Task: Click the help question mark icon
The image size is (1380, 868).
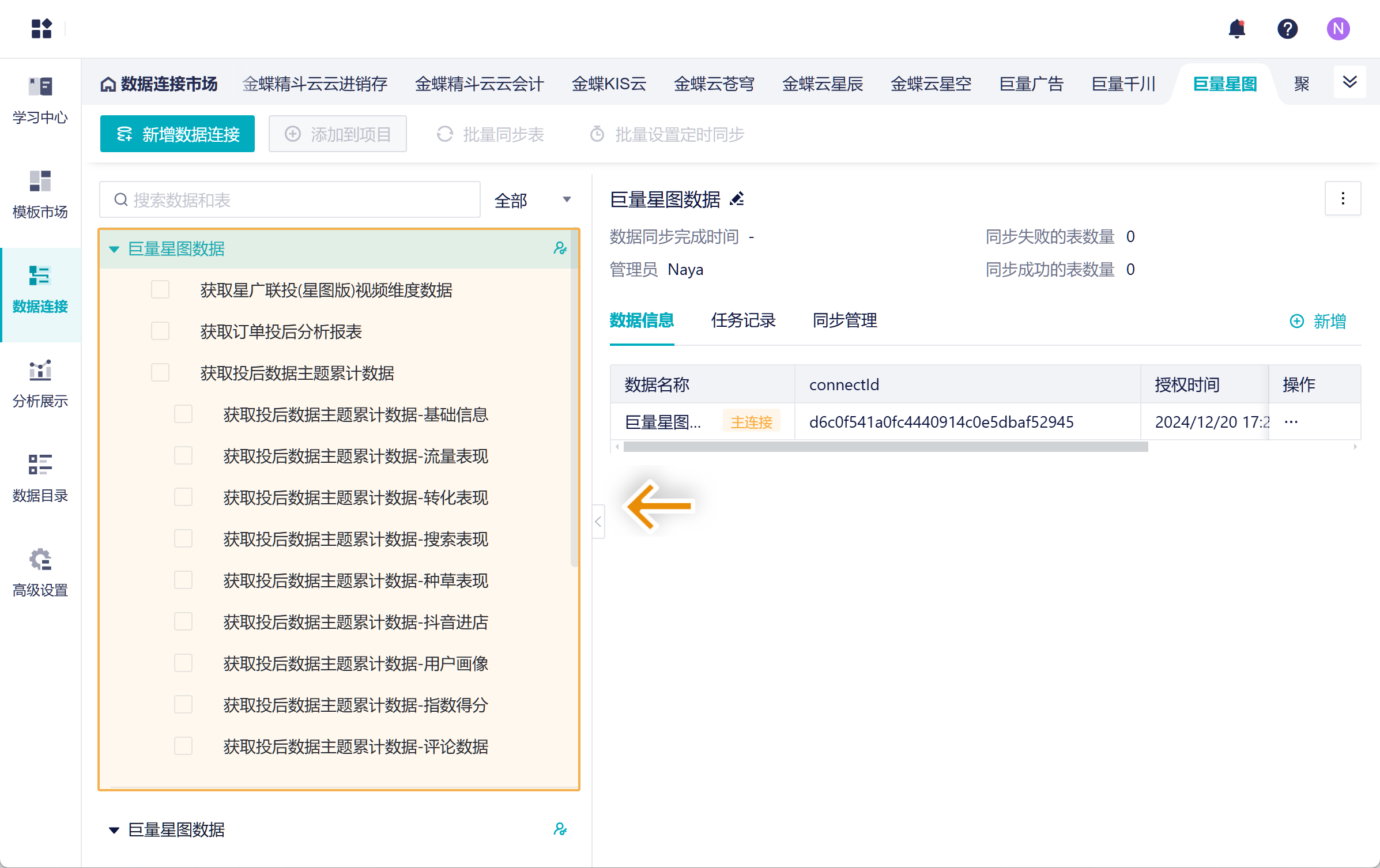Action: 1287,28
